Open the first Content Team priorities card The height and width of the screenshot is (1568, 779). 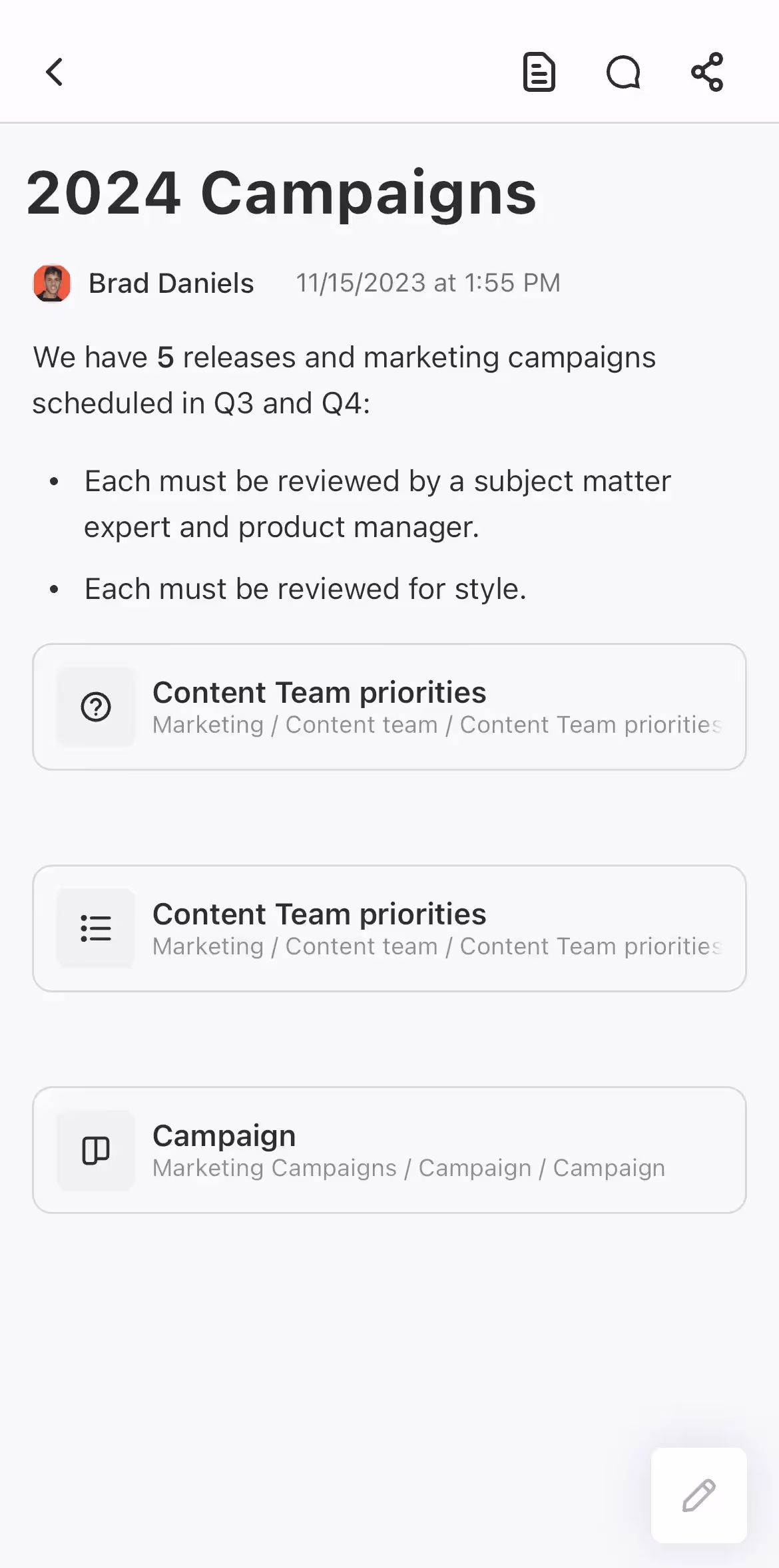click(389, 705)
